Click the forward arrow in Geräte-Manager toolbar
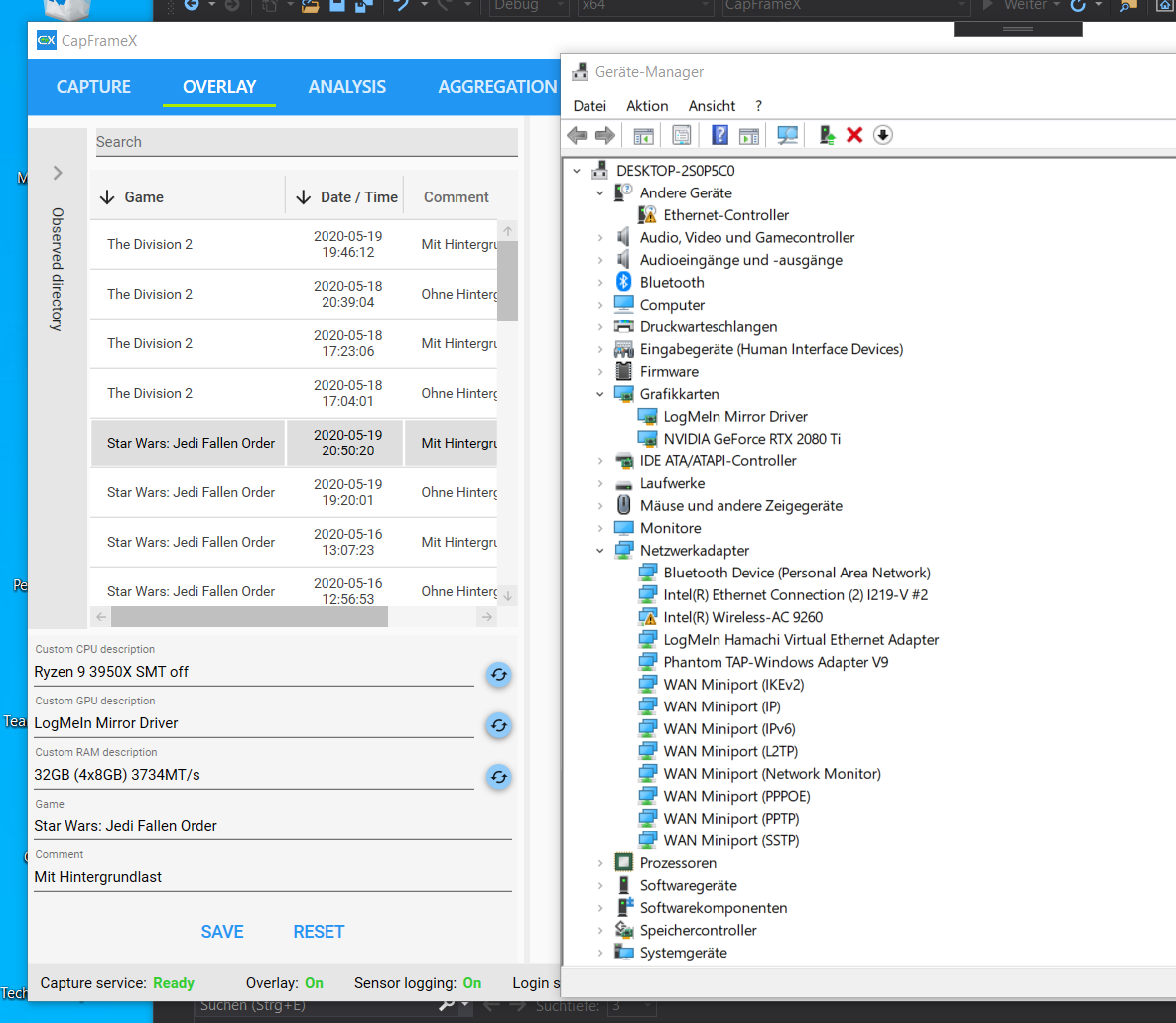This screenshot has width=1176, height=1023. coord(605,135)
